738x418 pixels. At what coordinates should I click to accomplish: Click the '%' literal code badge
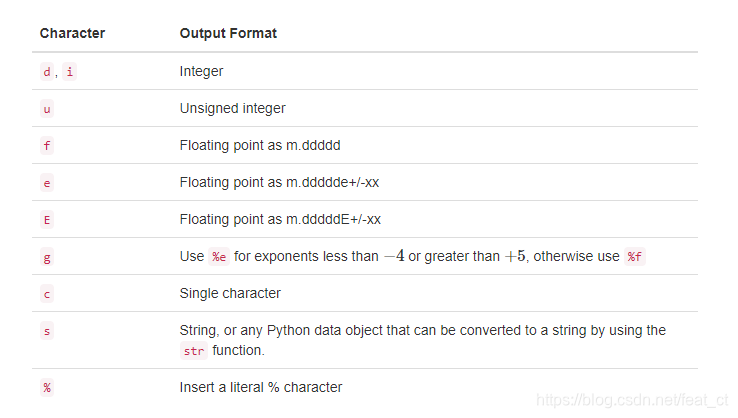pyautogui.click(x=47, y=388)
